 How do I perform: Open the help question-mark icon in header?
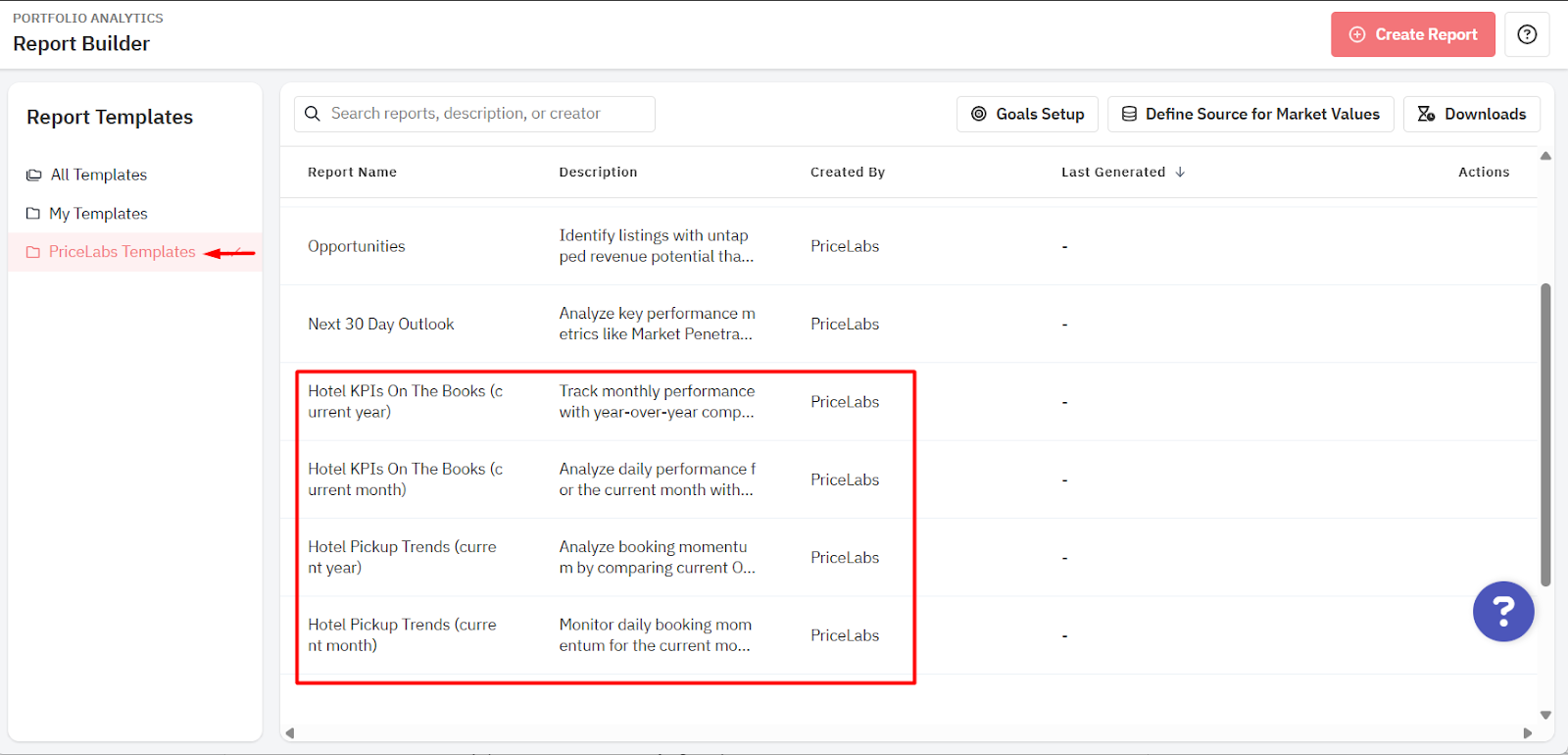(1527, 34)
